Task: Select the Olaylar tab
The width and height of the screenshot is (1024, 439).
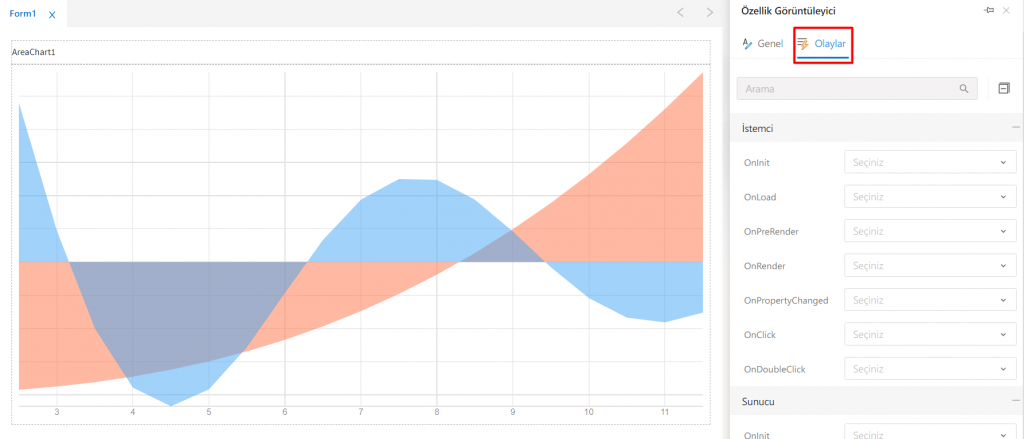Action: 823,44
